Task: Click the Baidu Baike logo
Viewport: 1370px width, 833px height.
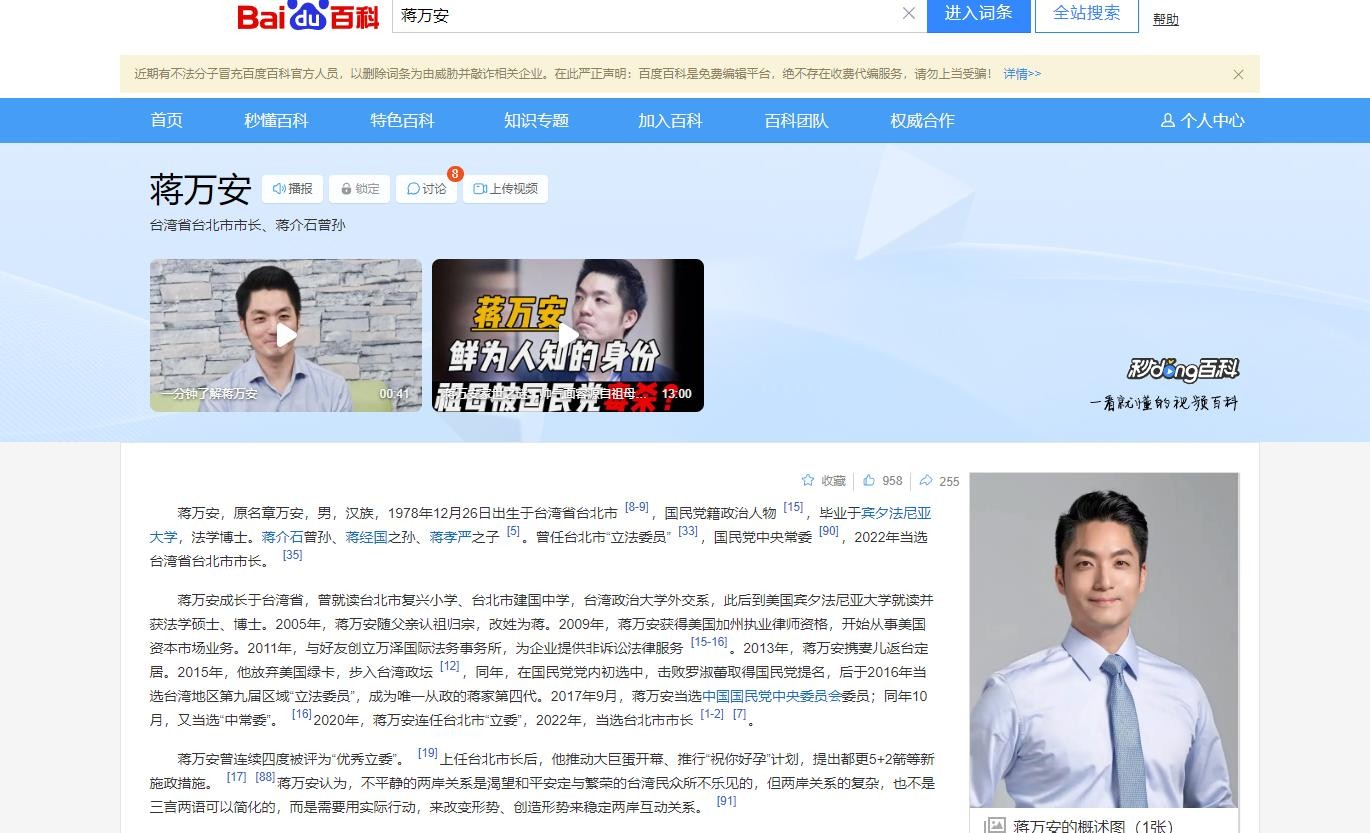Action: pyautogui.click(x=308, y=16)
